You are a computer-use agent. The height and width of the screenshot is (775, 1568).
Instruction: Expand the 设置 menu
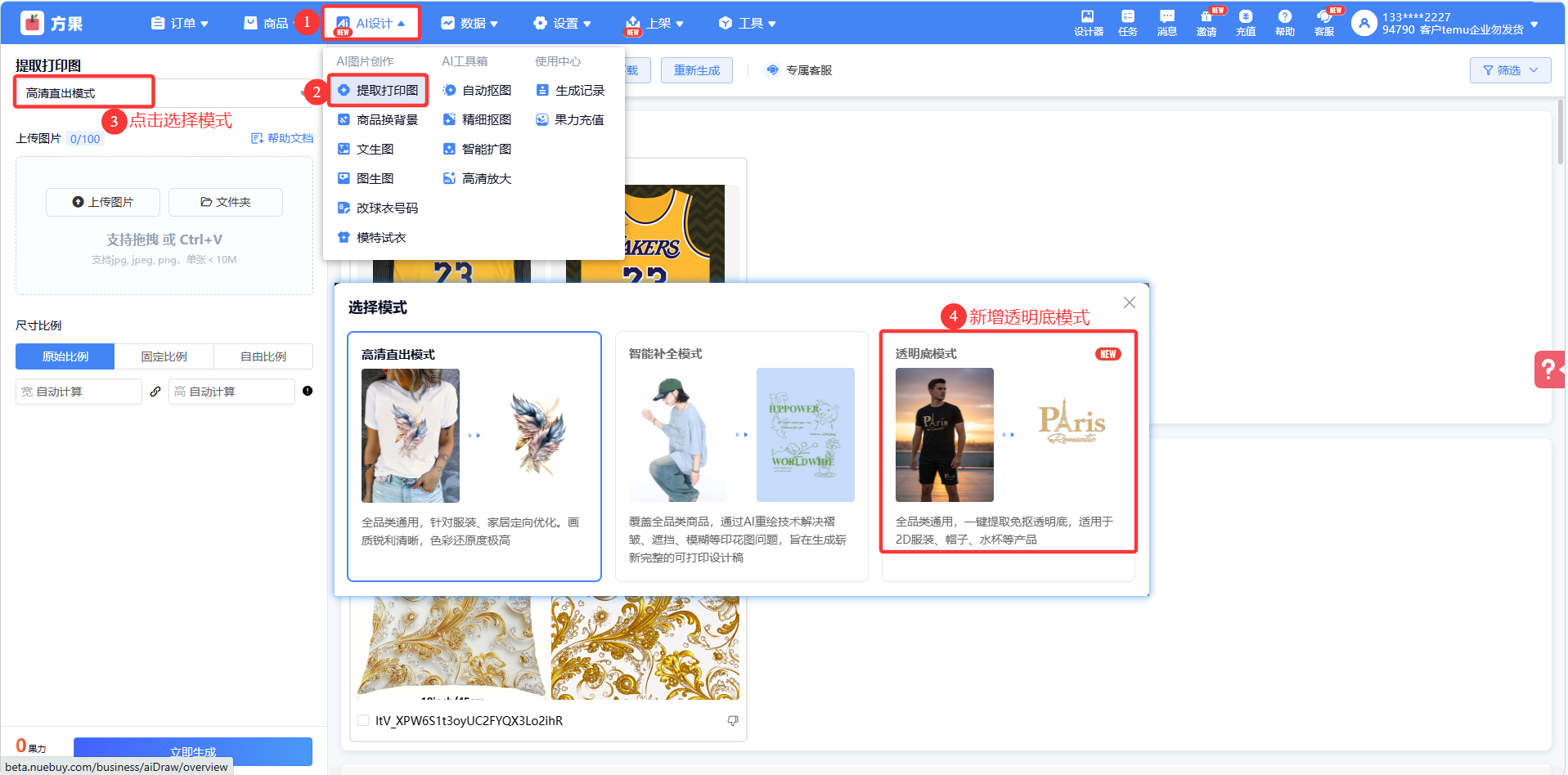pyautogui.click(x=562, y=23)
